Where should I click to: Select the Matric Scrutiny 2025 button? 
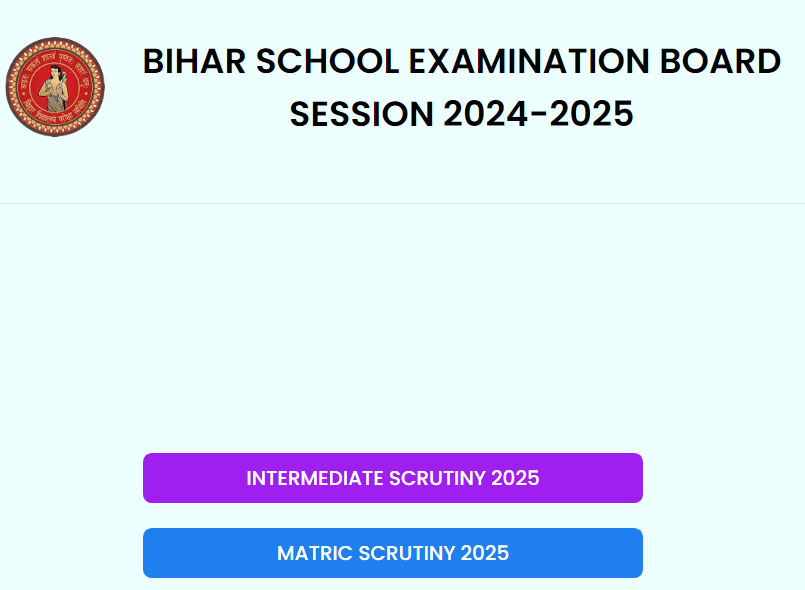pyautogui.click(x=392, y=553)
